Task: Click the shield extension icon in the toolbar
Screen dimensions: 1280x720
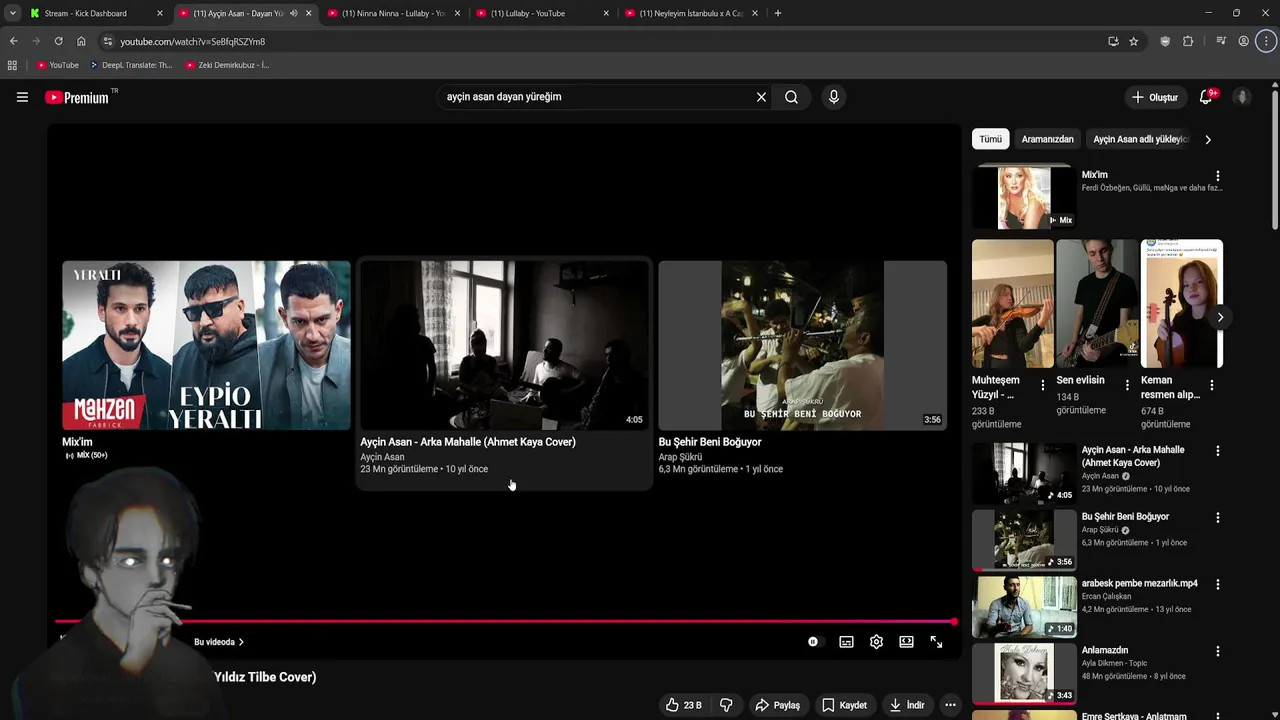Action: coord(1165,41)
